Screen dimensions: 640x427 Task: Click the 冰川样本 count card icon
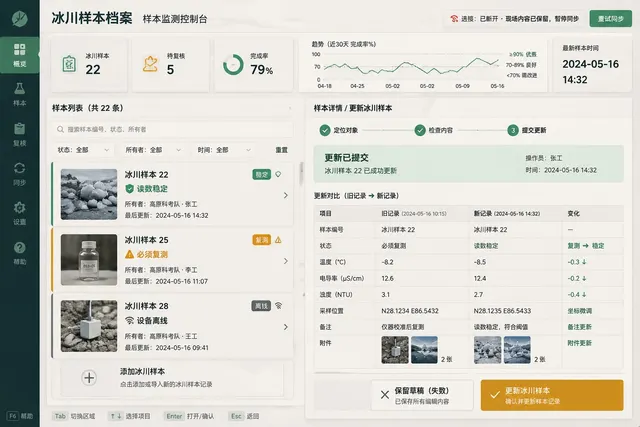pyautogui.click(x=69, y=64)
